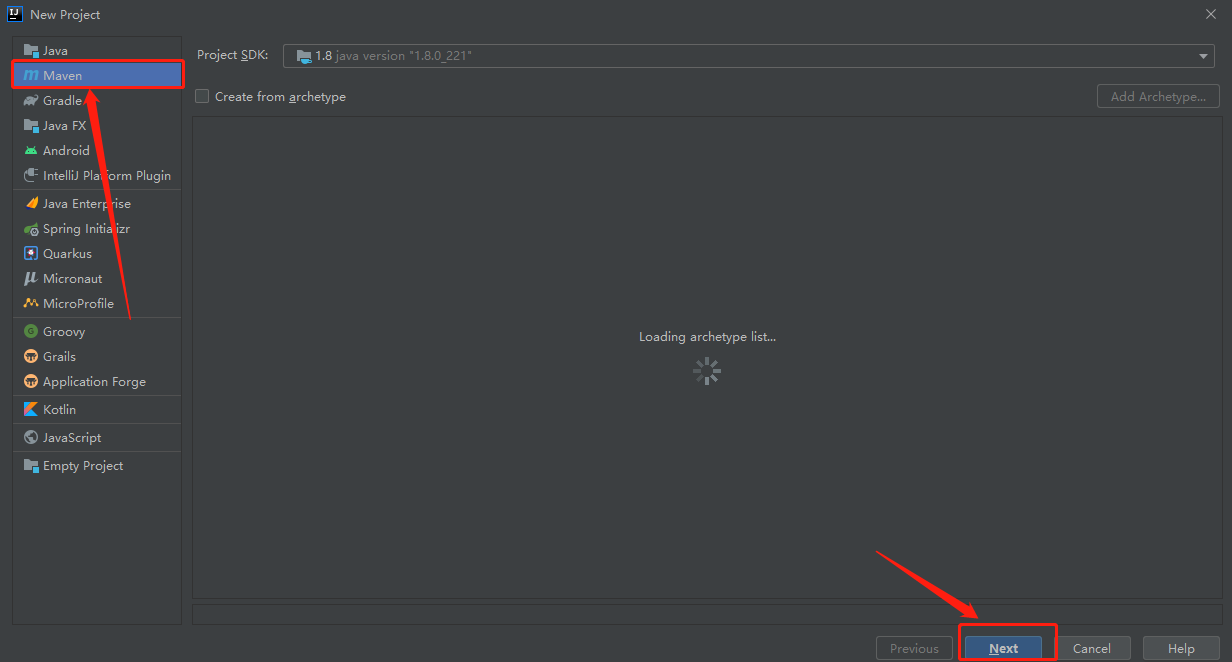Click the Groovy green circle icon

(x=31, y=331)
